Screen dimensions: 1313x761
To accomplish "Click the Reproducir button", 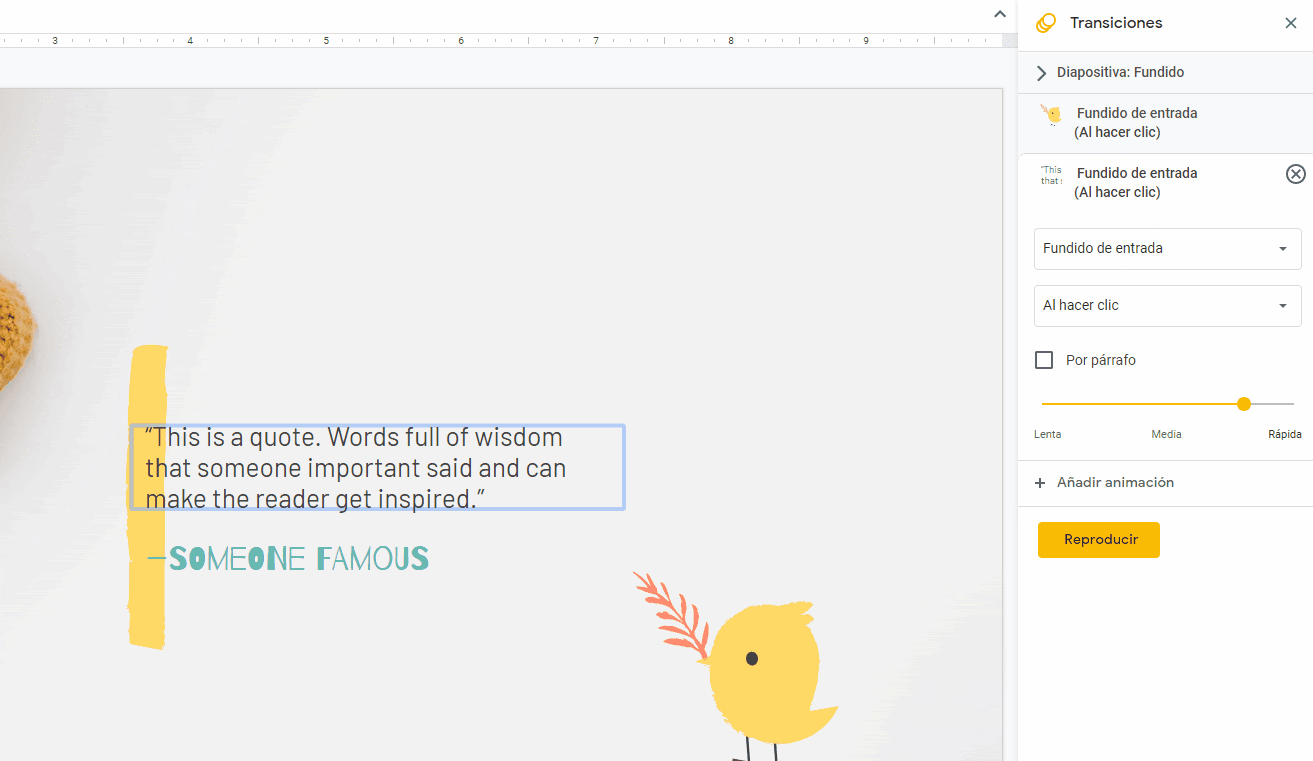I will click(1099, 540).
